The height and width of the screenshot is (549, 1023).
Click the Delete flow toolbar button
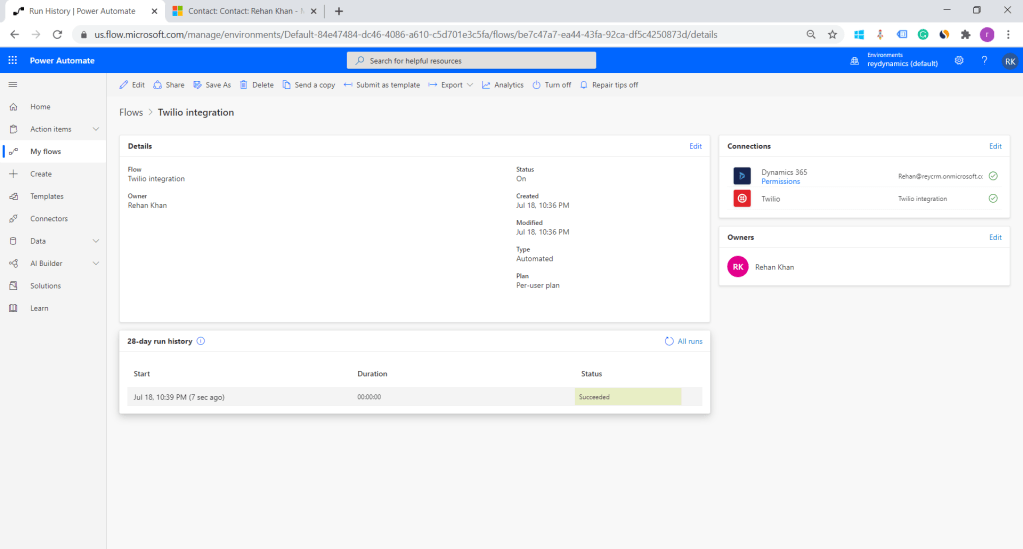pyautogui.click(x=256, y=85)
